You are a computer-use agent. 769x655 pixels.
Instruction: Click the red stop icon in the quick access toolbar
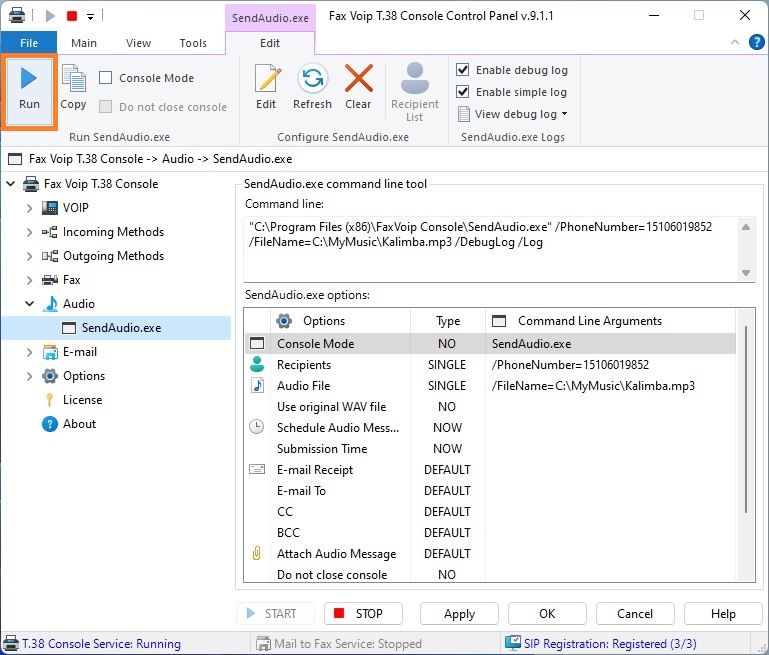pyautogui.click(x=72, y=16)
